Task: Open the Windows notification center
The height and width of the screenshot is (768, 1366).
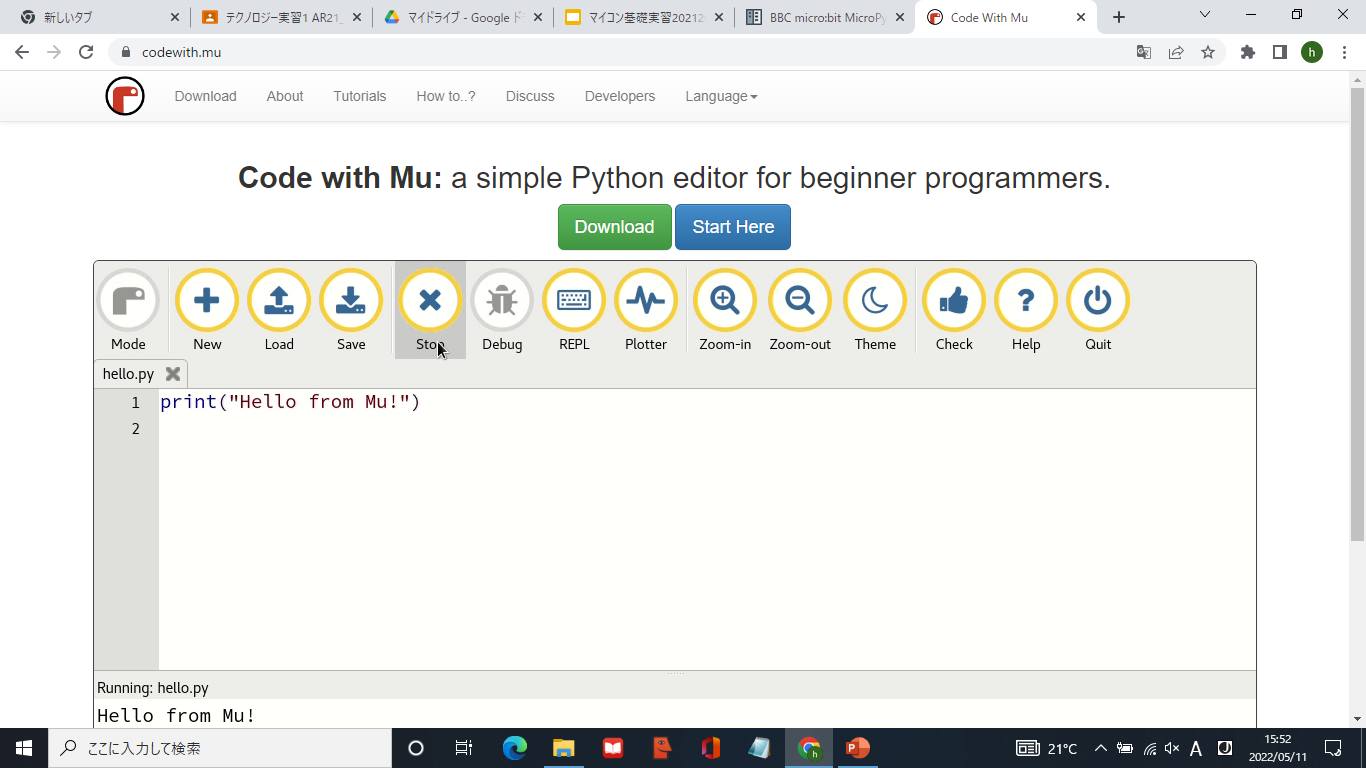Action: point(1333,748)
